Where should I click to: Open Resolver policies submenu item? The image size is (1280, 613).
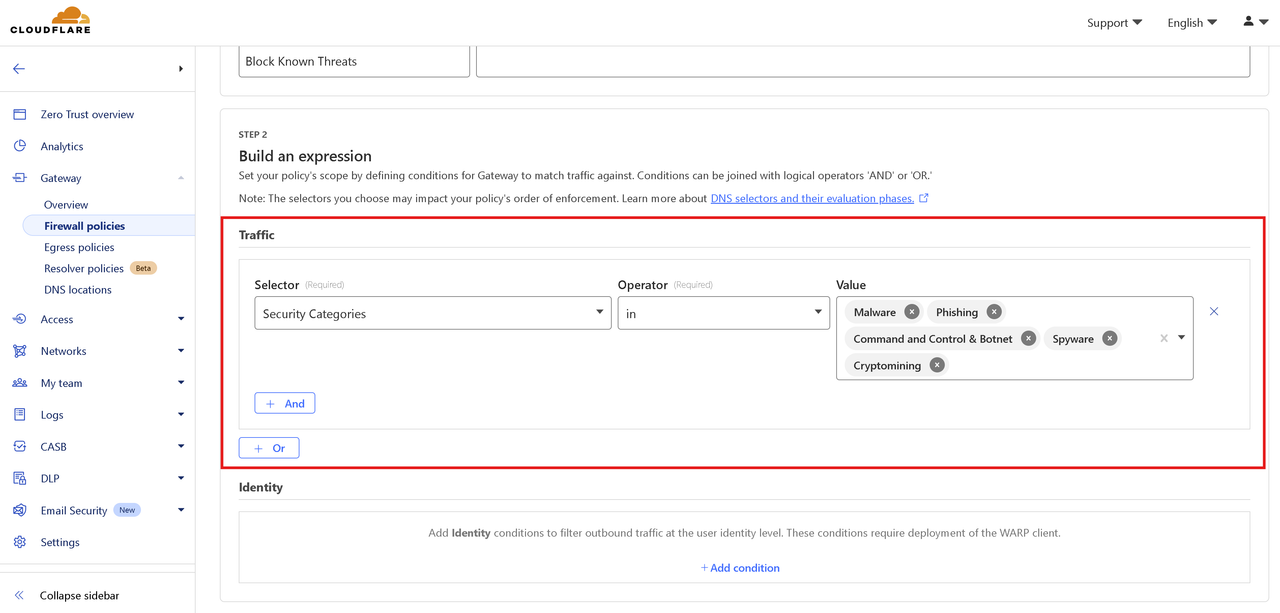point(84,268)
